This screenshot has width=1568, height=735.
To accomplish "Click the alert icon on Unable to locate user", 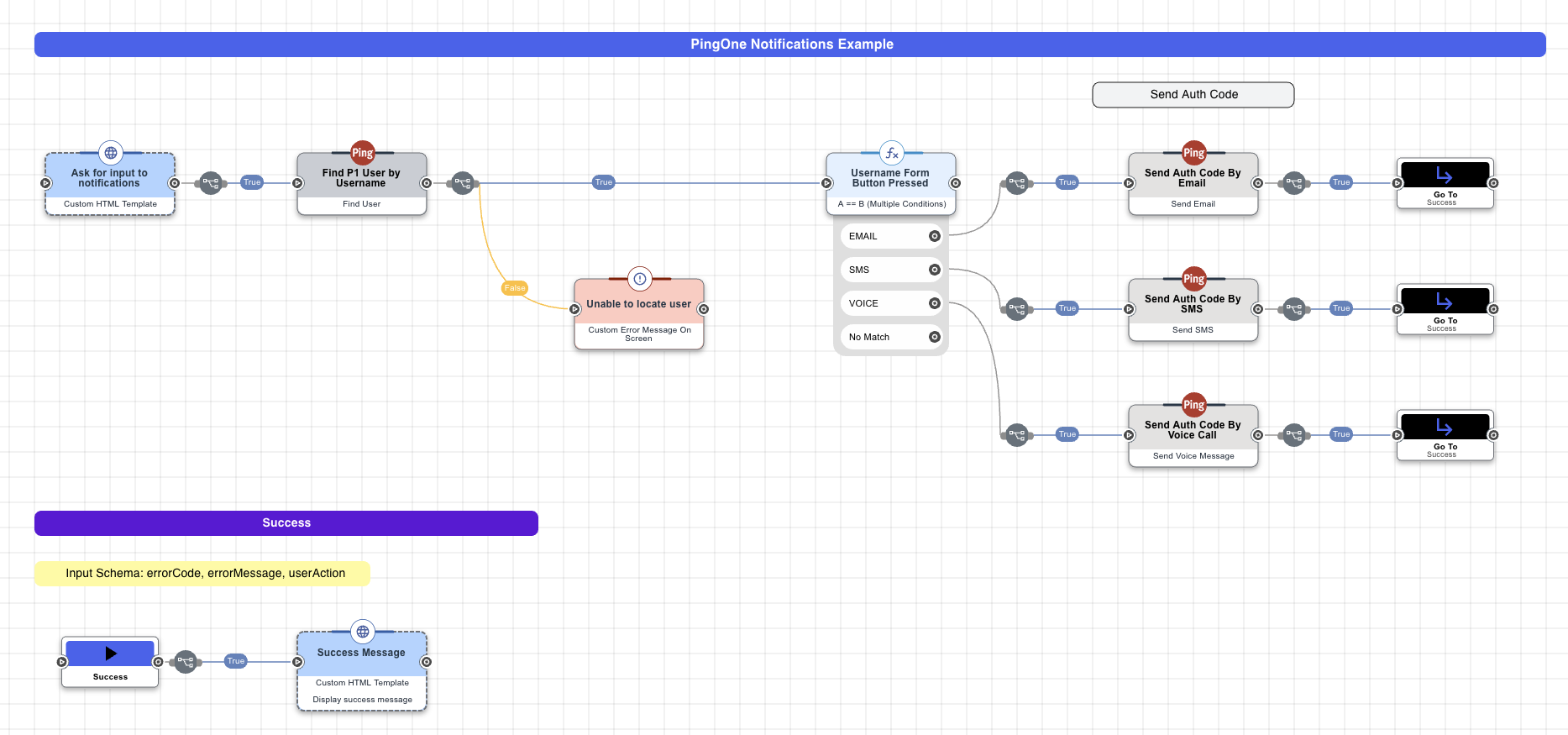I will pyautogui.click(x=639, y=279).
